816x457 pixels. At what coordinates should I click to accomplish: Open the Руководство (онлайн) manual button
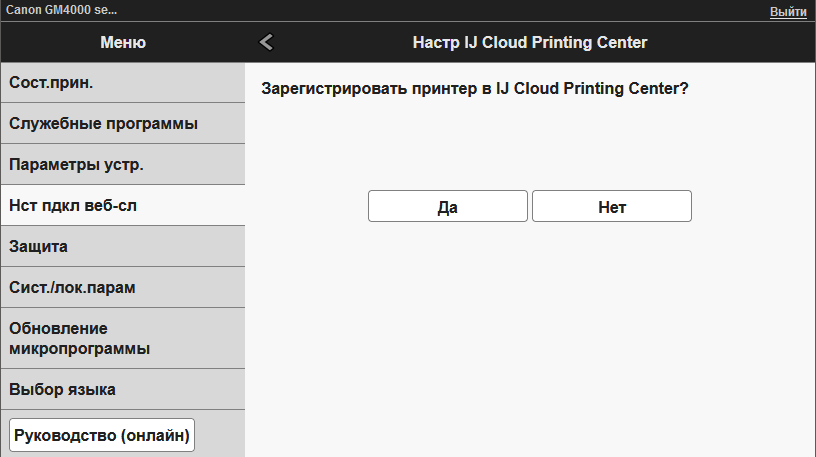101,435
